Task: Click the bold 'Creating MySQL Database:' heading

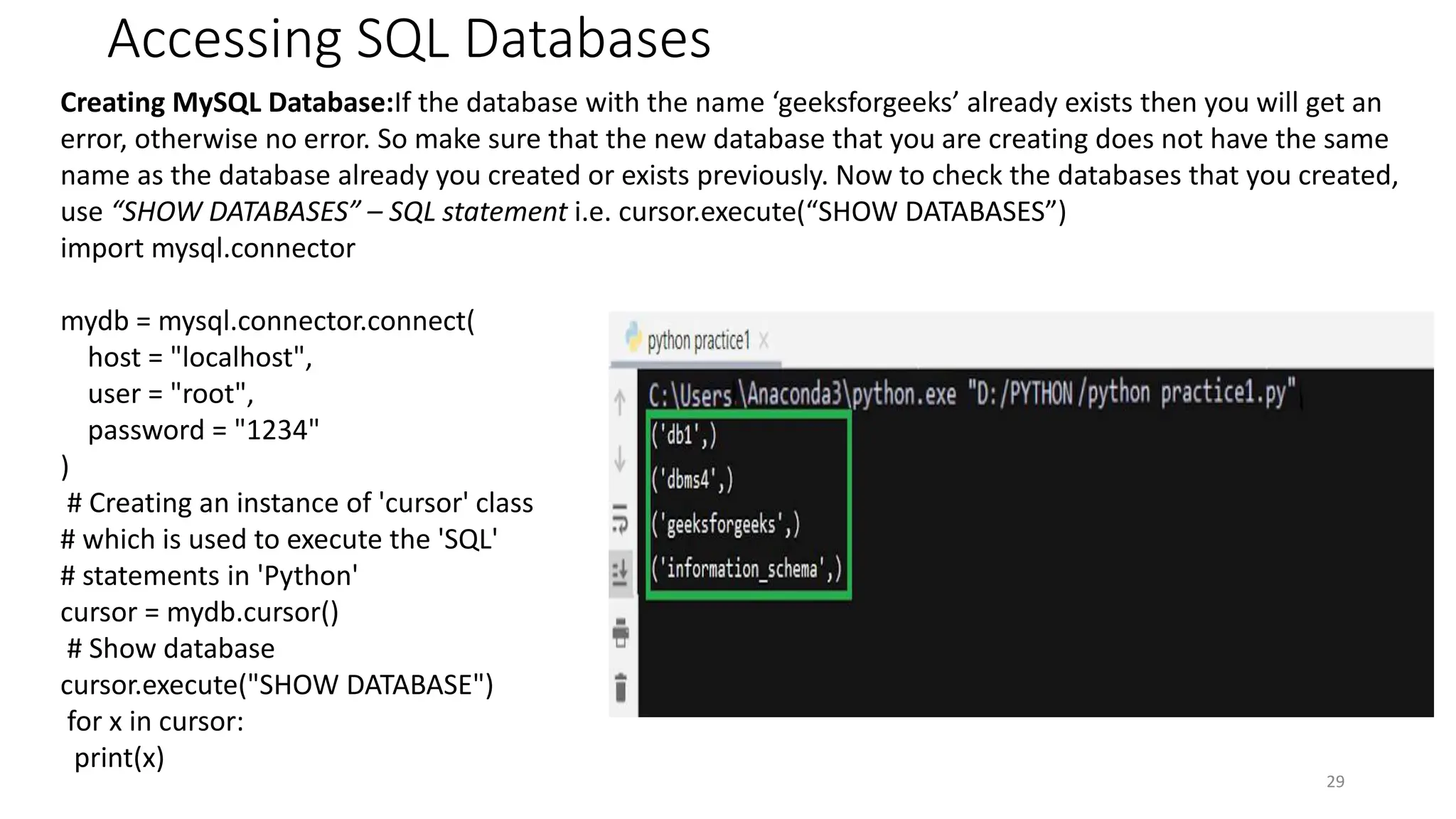Action: tap(227, 102)
